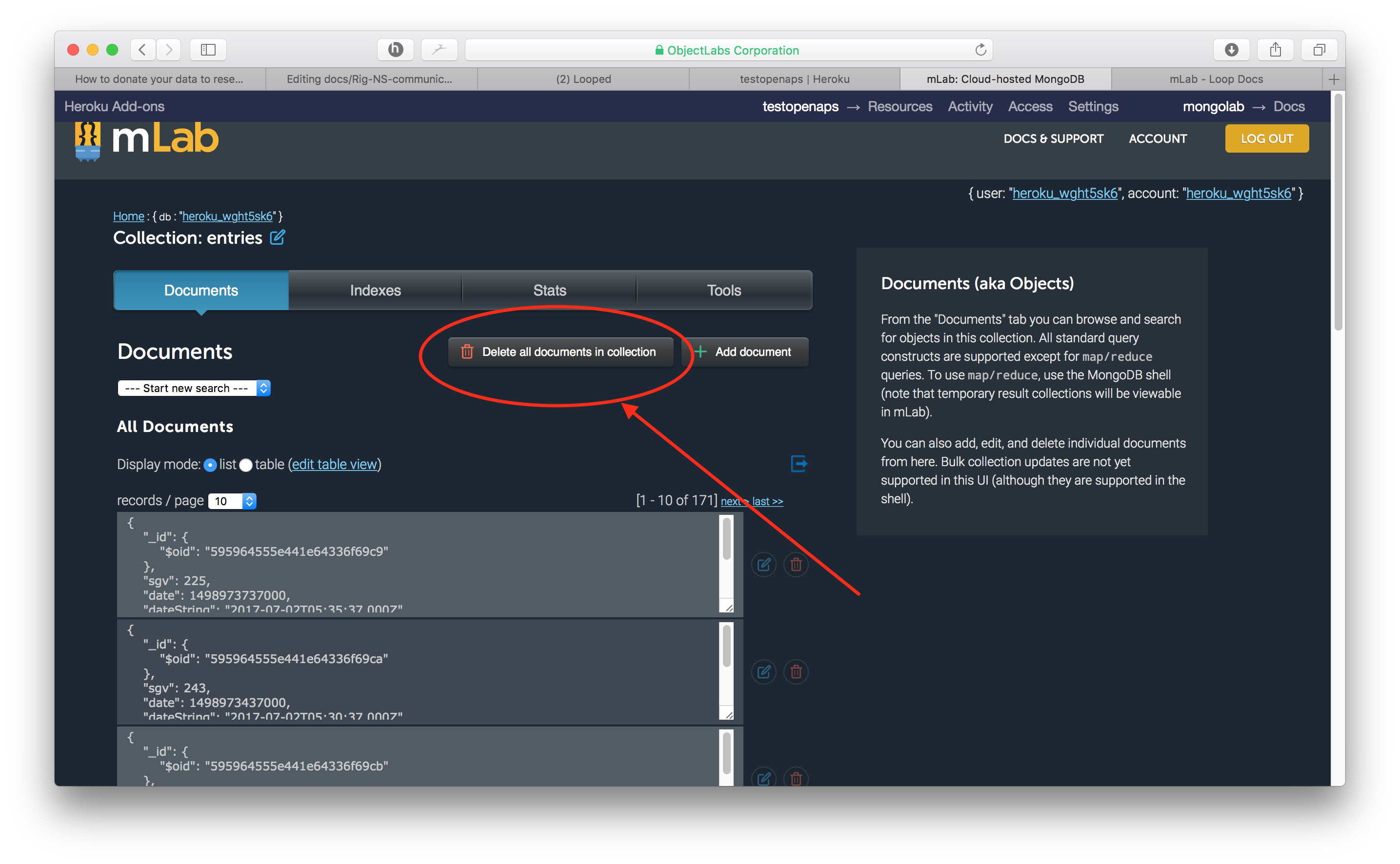Open the Start new search dropdown
The width and height of the screenshot is (1400, 864).
click(194, 388)
